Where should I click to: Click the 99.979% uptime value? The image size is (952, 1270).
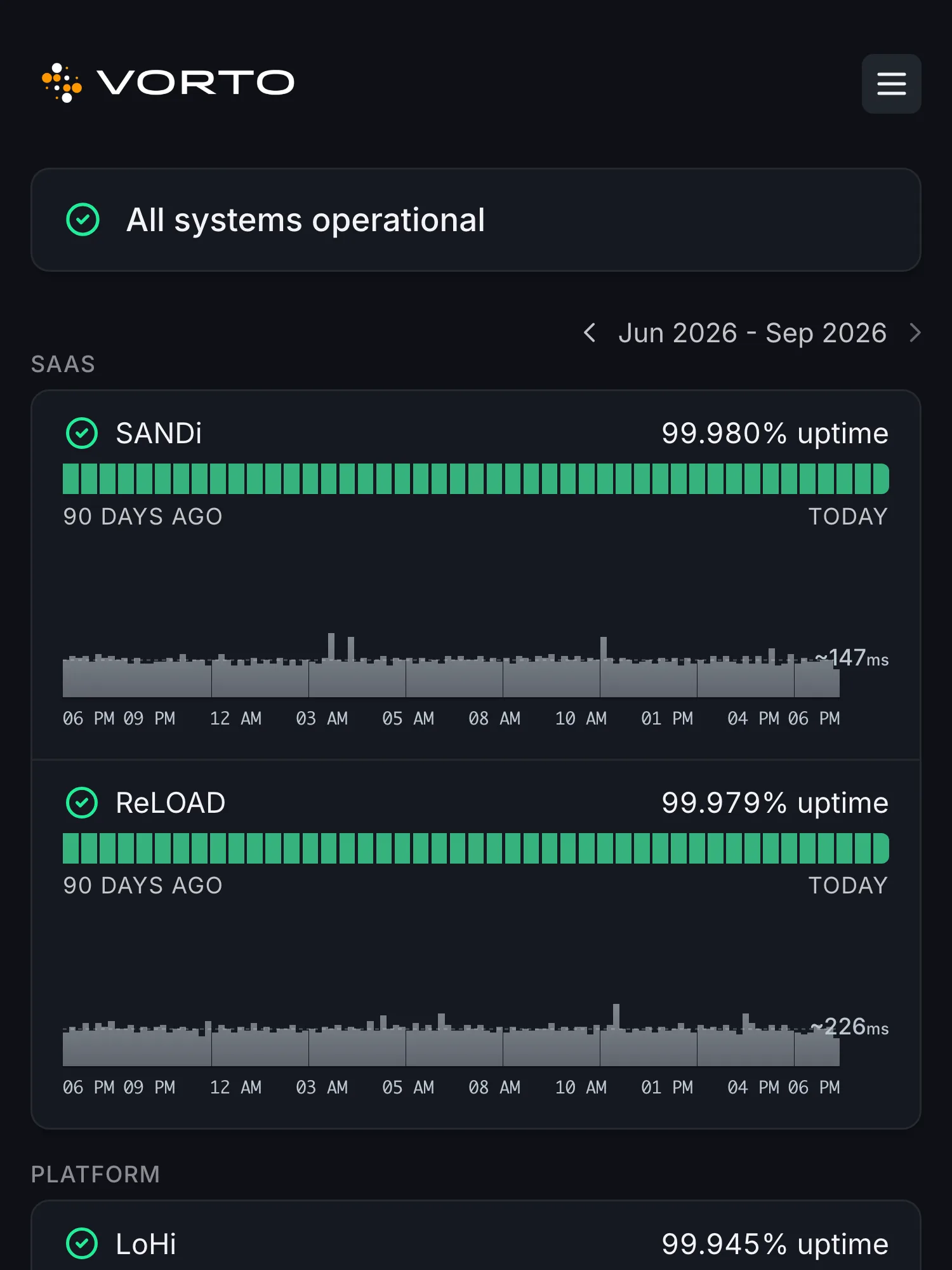(x=775, y=803)
